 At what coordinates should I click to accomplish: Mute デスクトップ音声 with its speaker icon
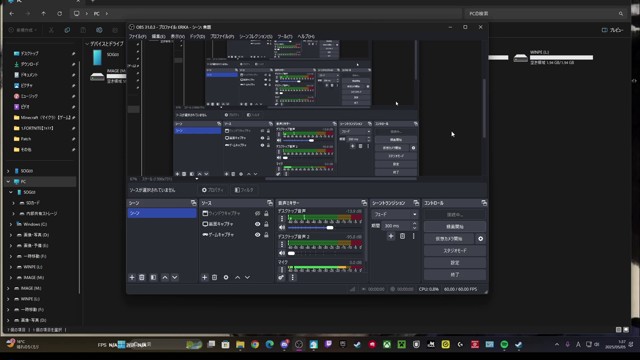[x=282, y=227]
